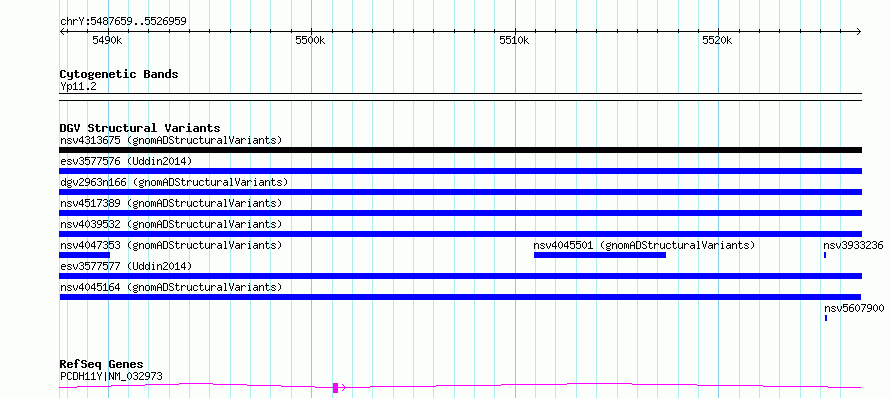Open variant label esv3577576 (Uddin2014)
Image resolution: width=890 pixels, height=398 pixels.
[x=126, y=161]
